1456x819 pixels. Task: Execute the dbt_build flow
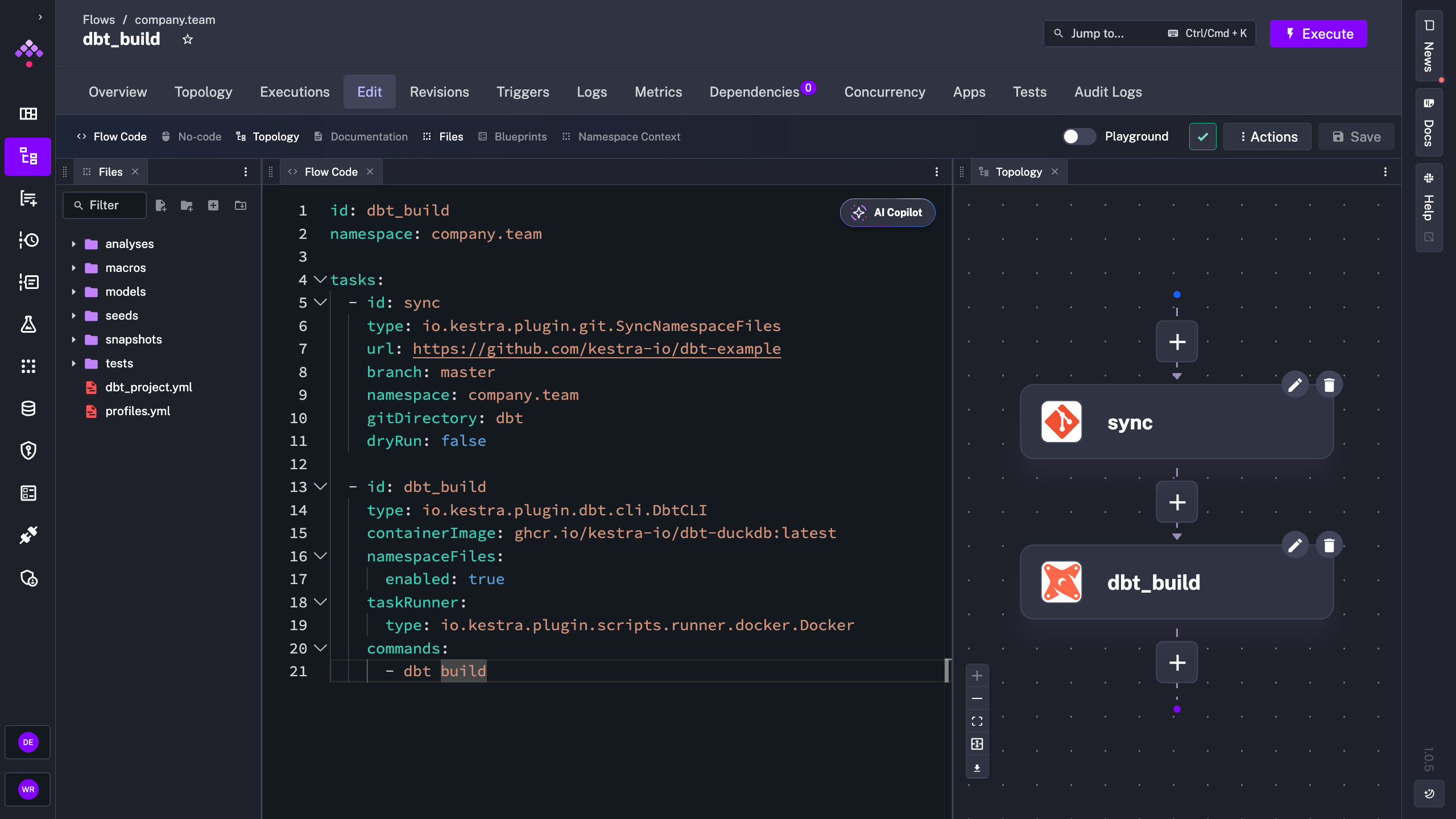(1318, 34)
